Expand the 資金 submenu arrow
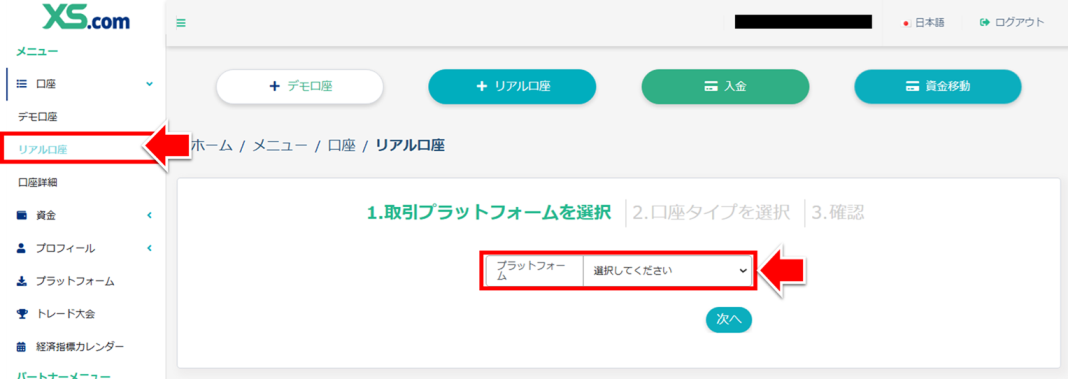 click(x=149, y=215)
